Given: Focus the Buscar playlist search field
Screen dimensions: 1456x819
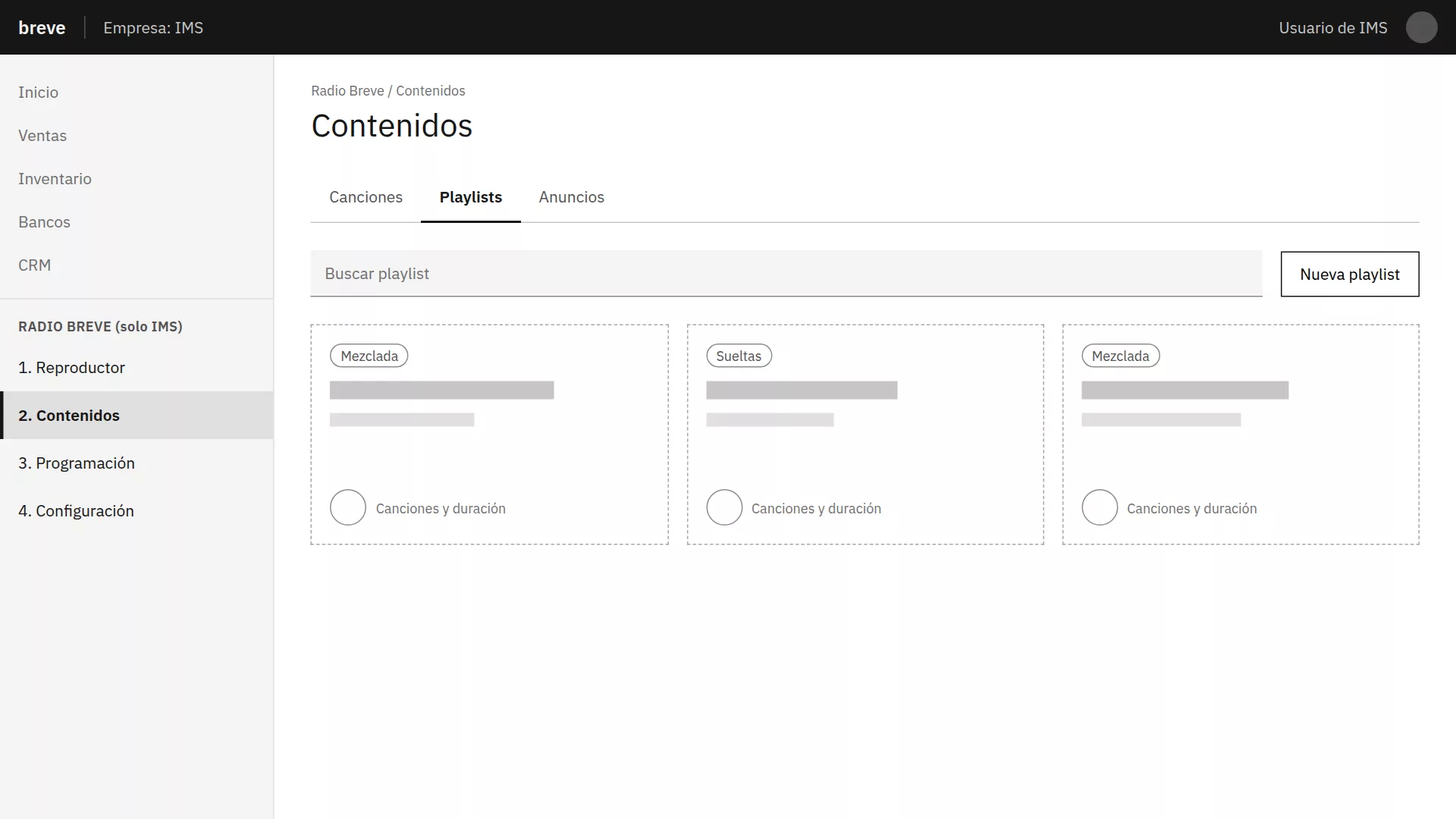Looking at the screenshot, I should tap(786, 274).
